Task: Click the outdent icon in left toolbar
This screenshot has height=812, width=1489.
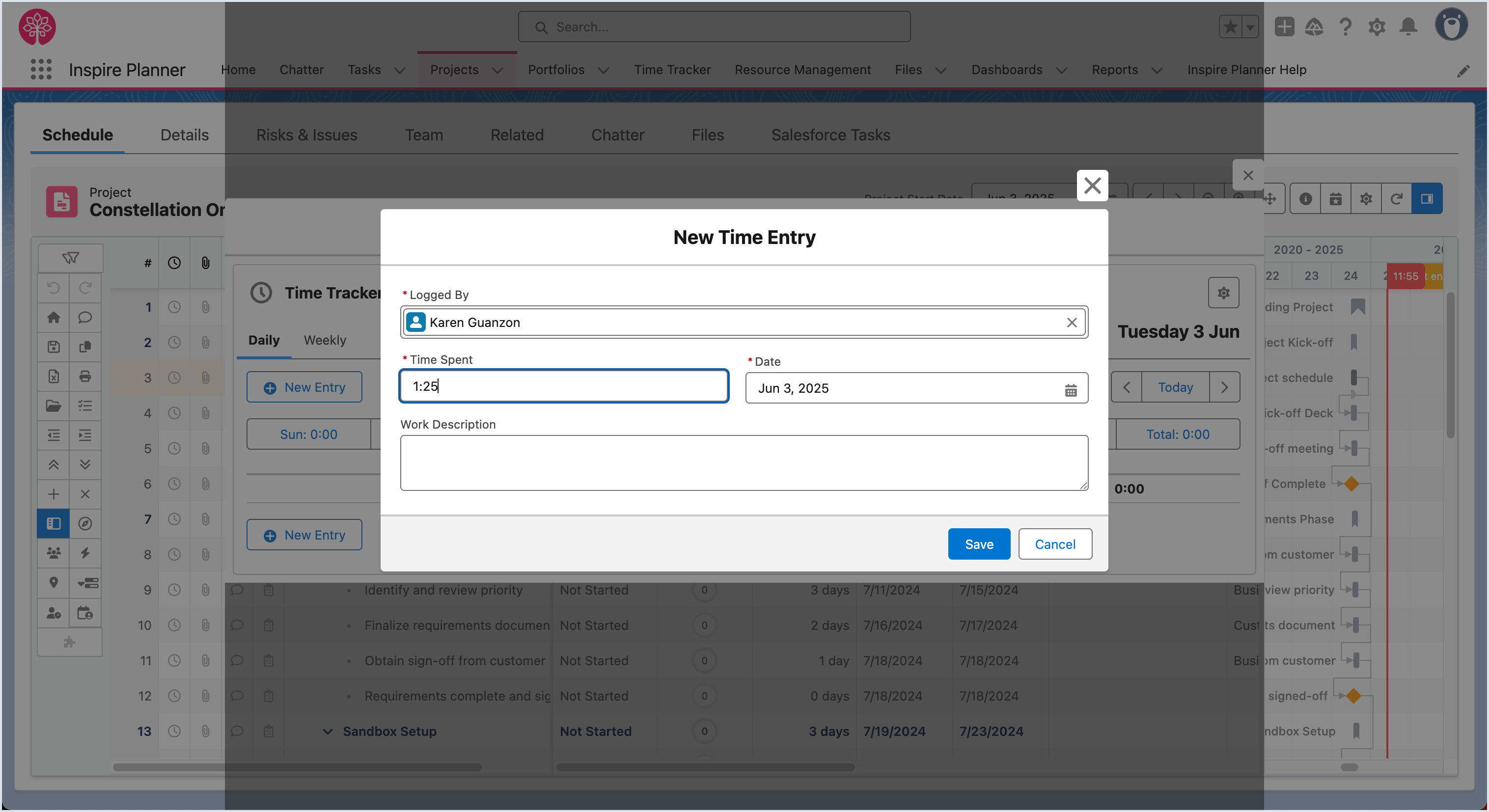Action: click(x=54, y=435)
